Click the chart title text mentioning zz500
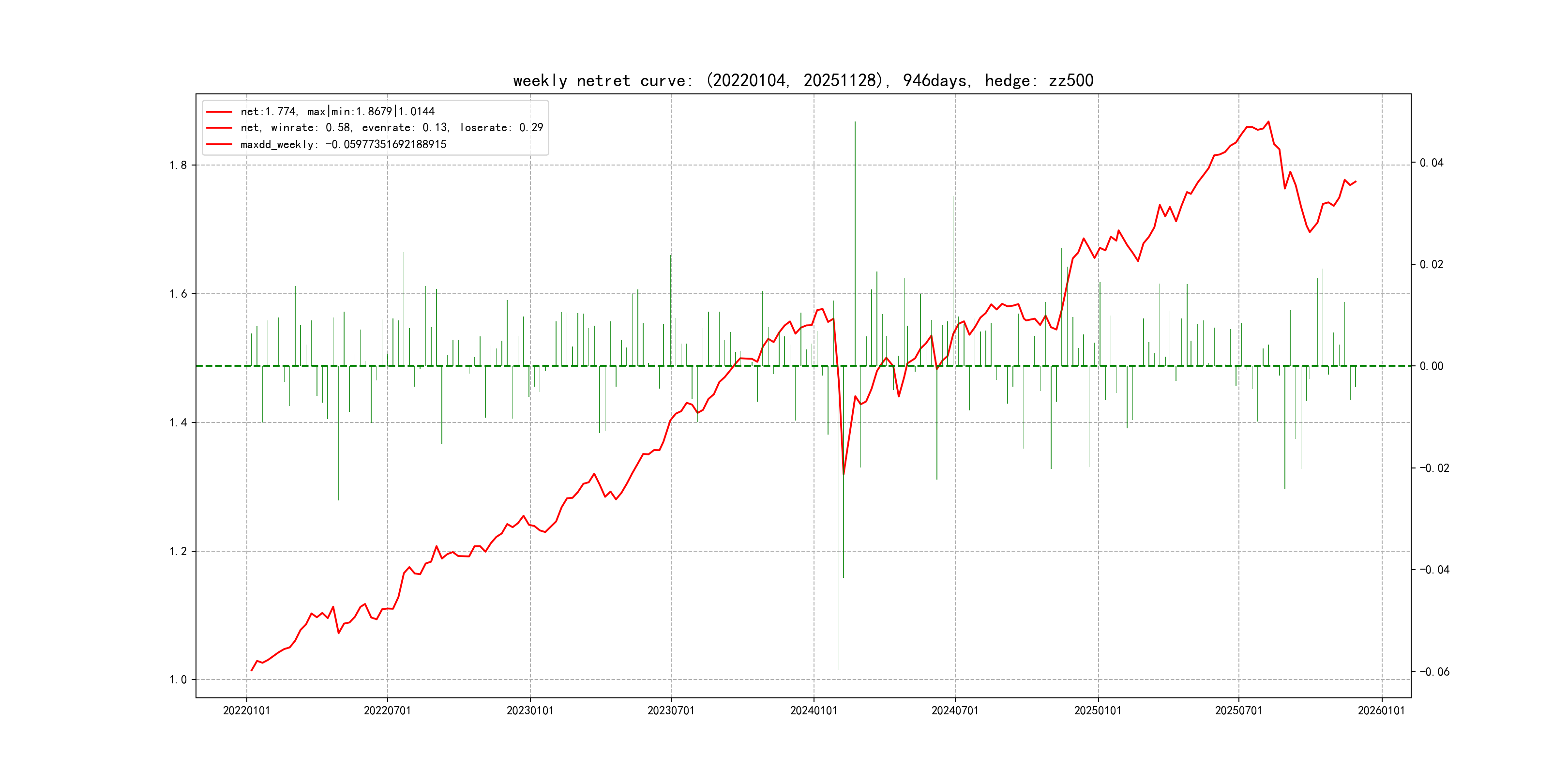The width and height of the screenshot is (1568, 784). [803, 80]
